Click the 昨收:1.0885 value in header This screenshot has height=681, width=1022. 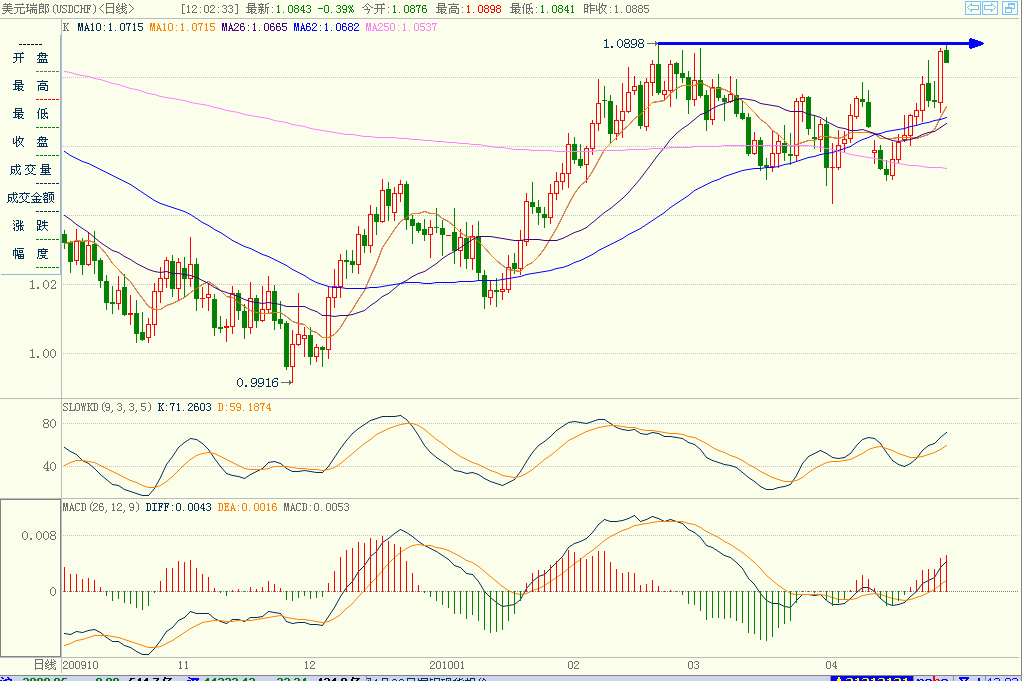point(617,9)
